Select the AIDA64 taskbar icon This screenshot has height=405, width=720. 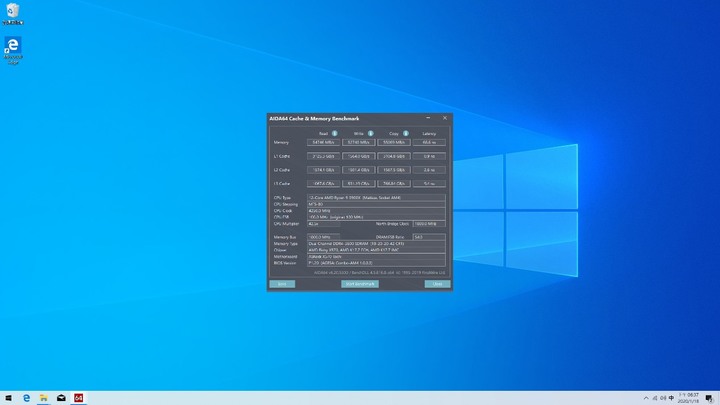click(x=78, y=398)
